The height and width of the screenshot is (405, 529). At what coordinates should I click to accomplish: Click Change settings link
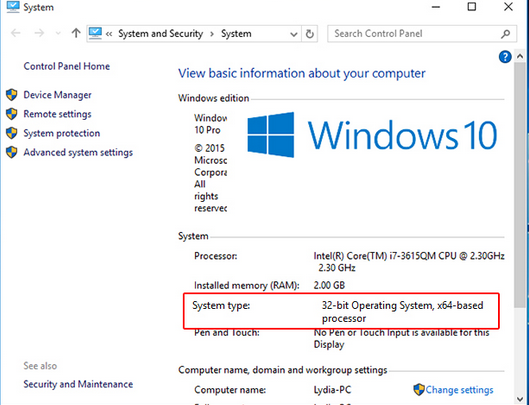[x=459, y=390]
